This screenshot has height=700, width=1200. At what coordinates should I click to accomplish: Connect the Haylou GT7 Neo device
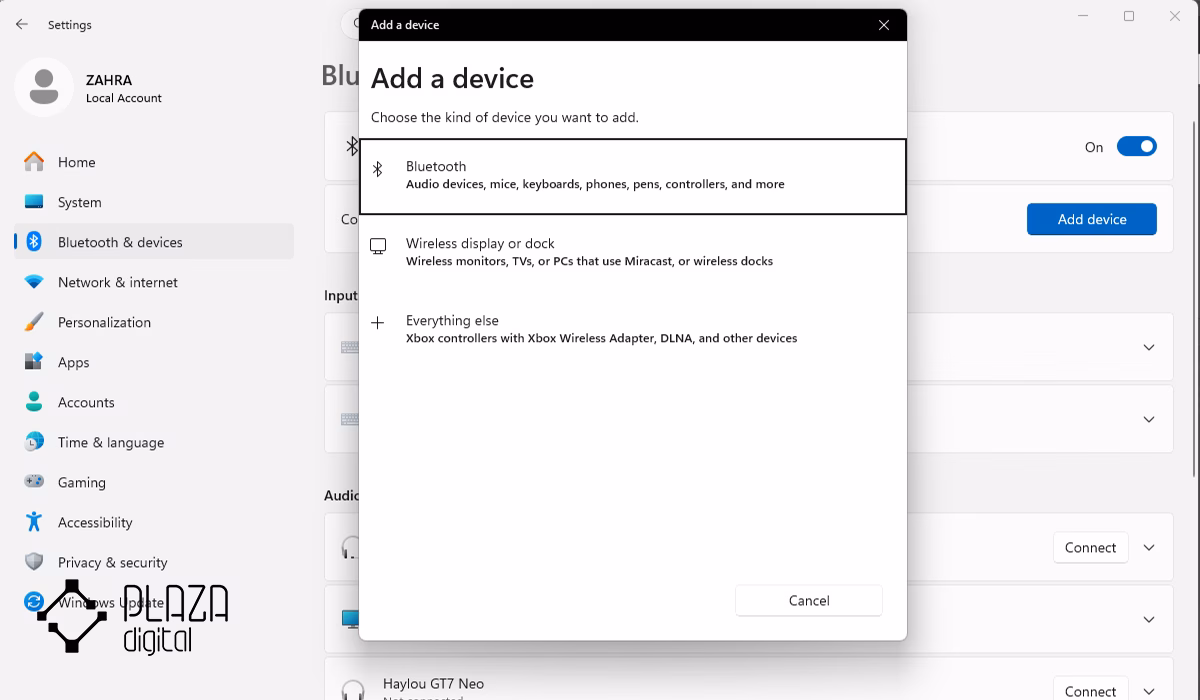[1090, 689]
